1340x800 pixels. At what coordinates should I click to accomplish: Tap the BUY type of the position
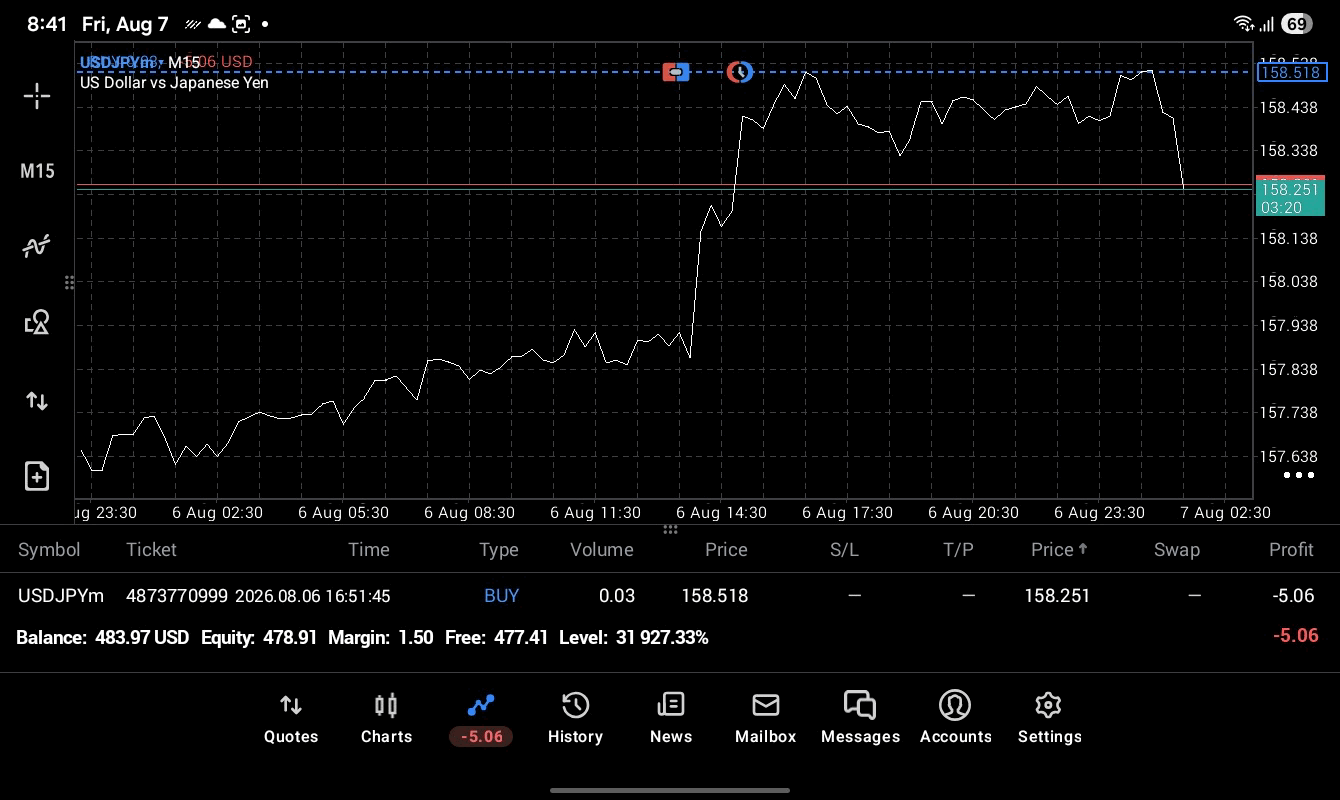coord(501,596)
